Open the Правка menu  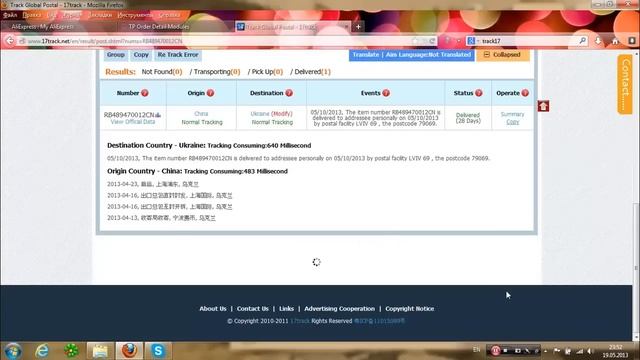pos(32,15)
